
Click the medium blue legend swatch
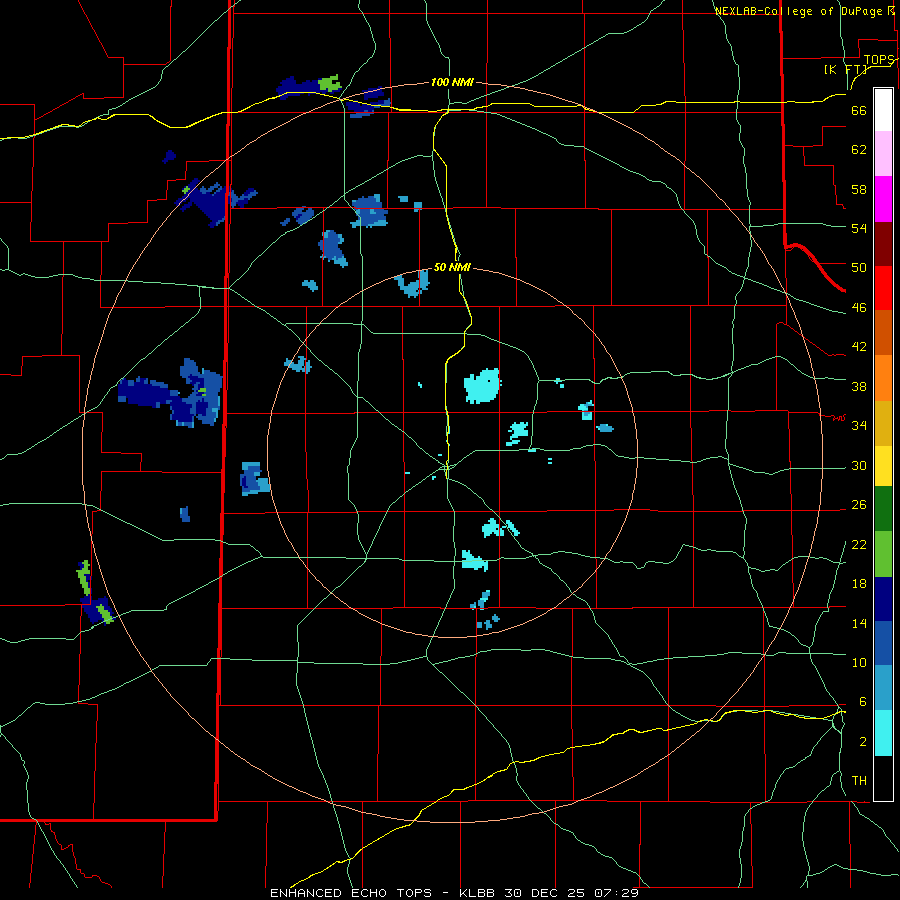(x=883, y=643)
